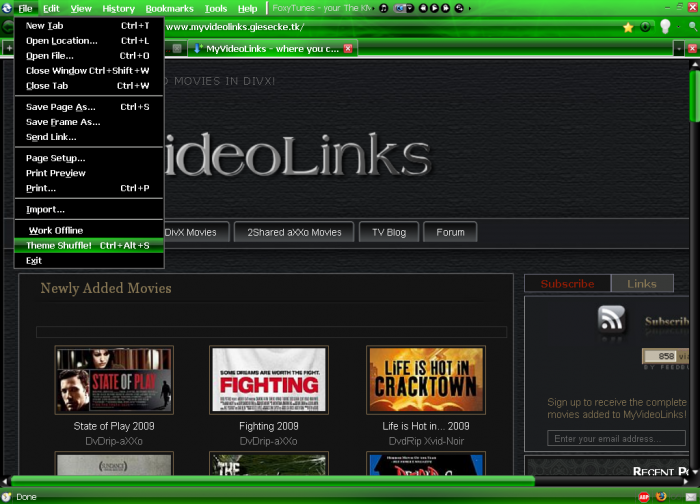This screenshot has height=504, width=700.
Task: Open the Fighting 2009 title link
Action: pos(269,426)
